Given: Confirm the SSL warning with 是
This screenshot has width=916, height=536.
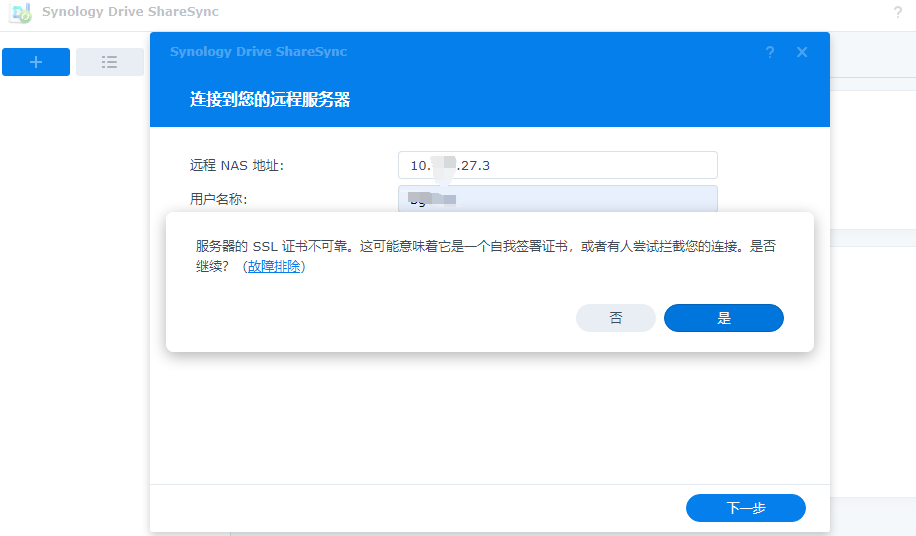Looking at the screenshot, I should pyautogui.click(x=724, y=318).
